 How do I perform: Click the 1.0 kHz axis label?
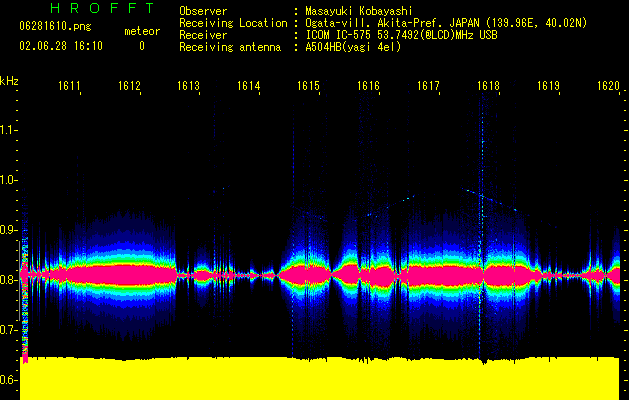7,180
